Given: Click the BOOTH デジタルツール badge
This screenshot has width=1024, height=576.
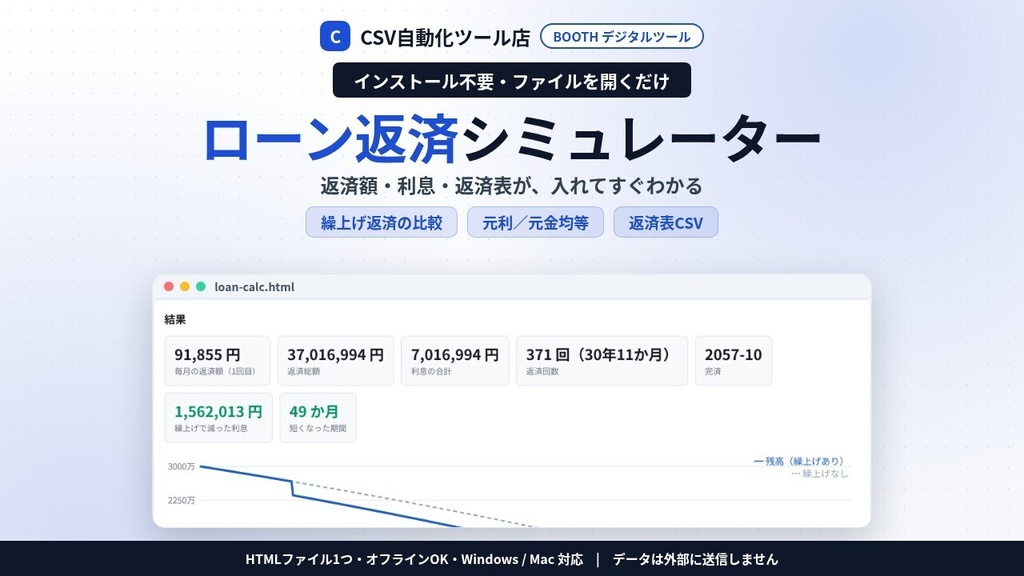Looking at the screenshot, I should point(622,36).
